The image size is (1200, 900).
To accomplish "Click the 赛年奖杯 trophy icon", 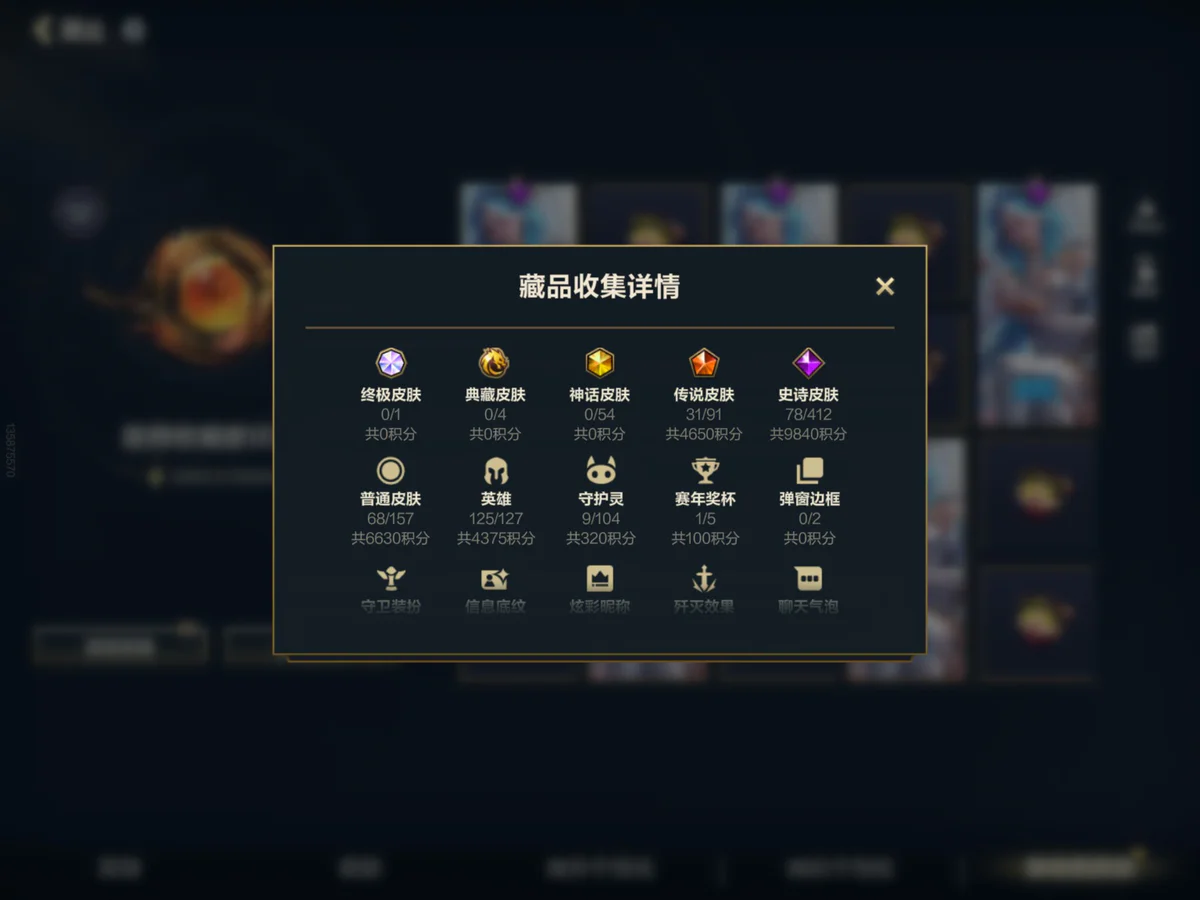I will click(x=704, y=470).
